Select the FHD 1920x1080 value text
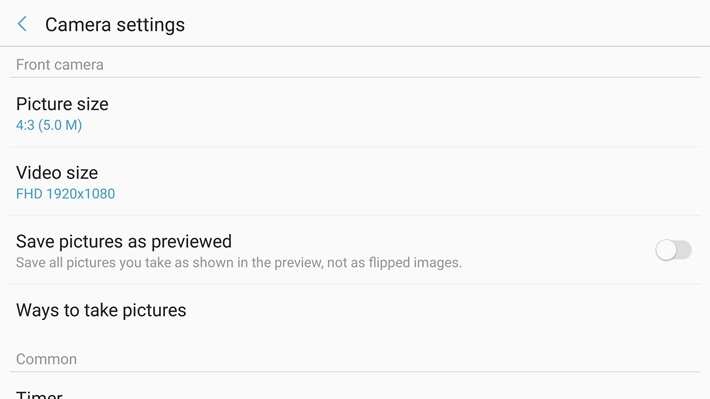 [65, 194]
